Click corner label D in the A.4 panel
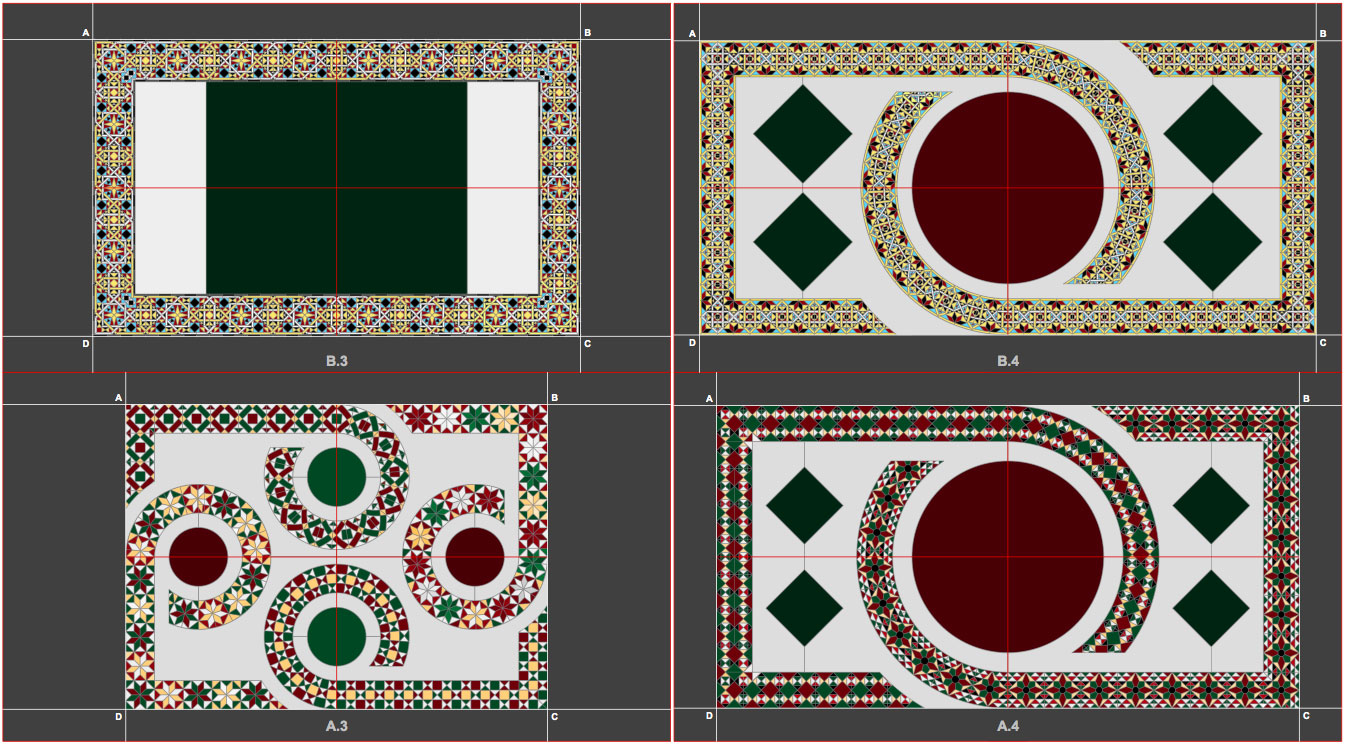The width and height of the screenshot is (1346, 746). 710,716
